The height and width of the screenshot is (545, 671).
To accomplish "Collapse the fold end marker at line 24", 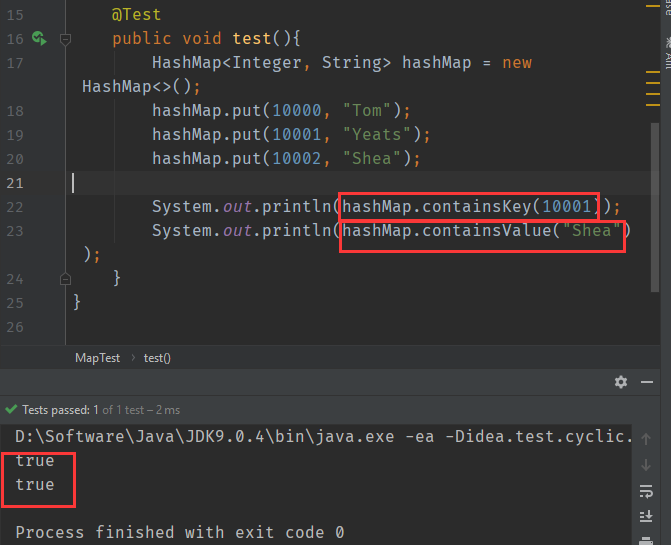I will [65, 279].
